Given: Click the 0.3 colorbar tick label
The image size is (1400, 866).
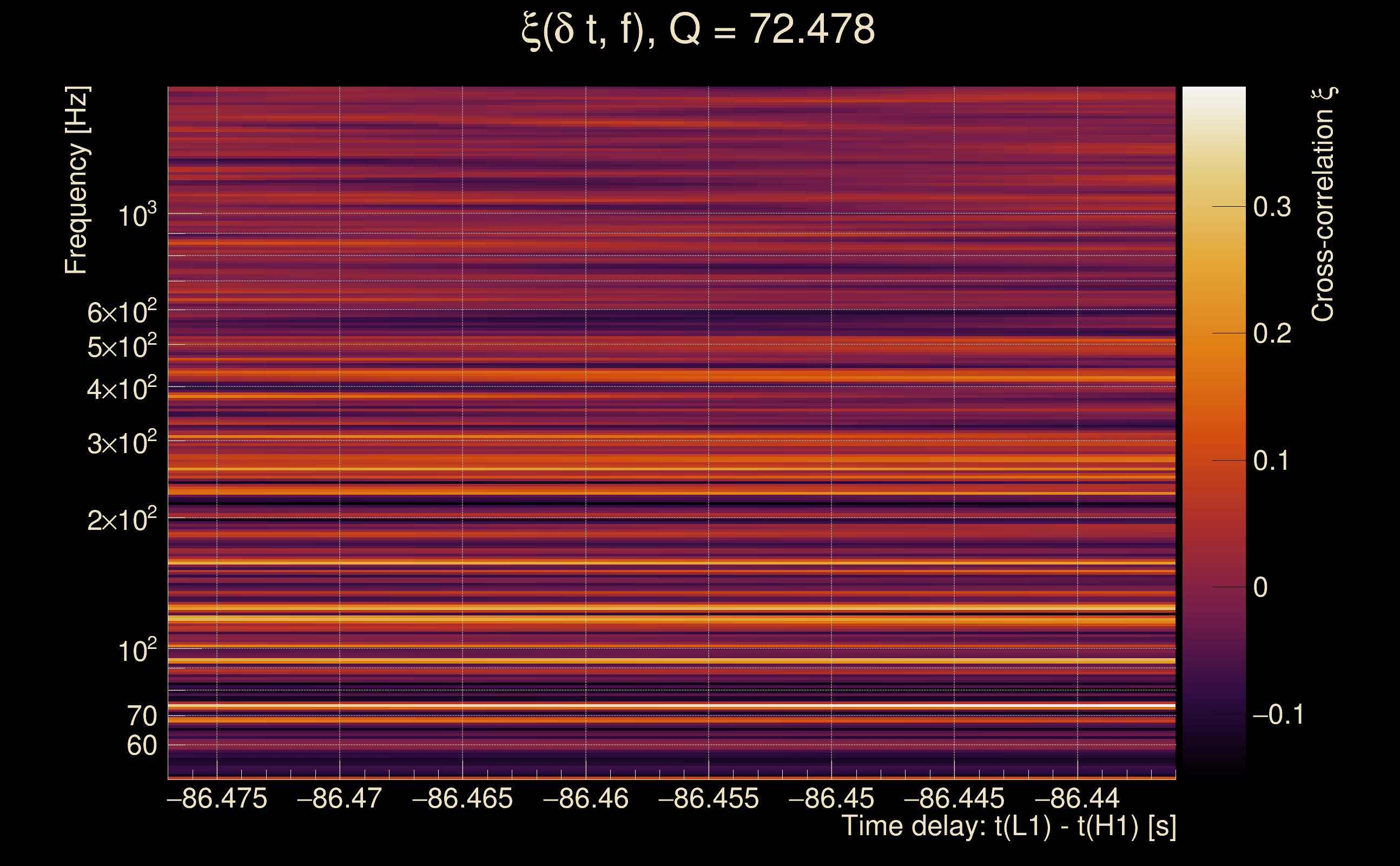Looking at the screenshot, I should pyautogui.click(x=1272, y=207).
